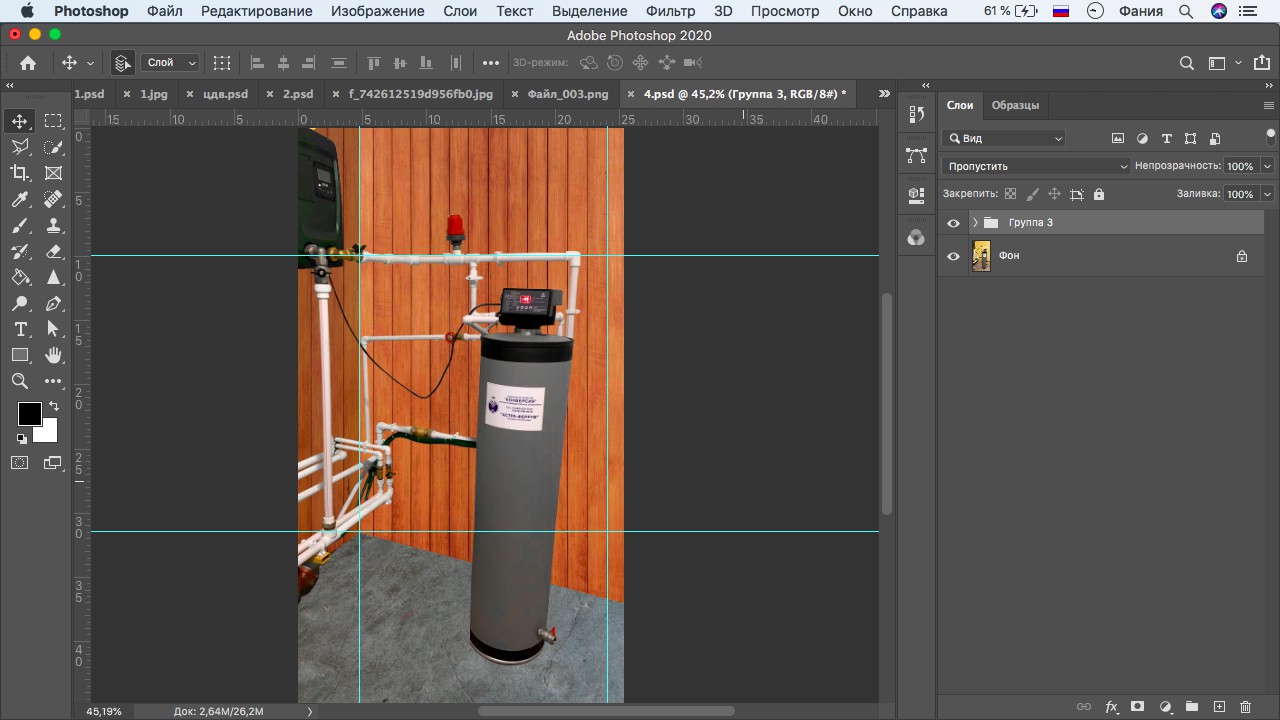Toggle the auto-select layer checkbox
The image size is (1280, 720).
tap(122, 62)
